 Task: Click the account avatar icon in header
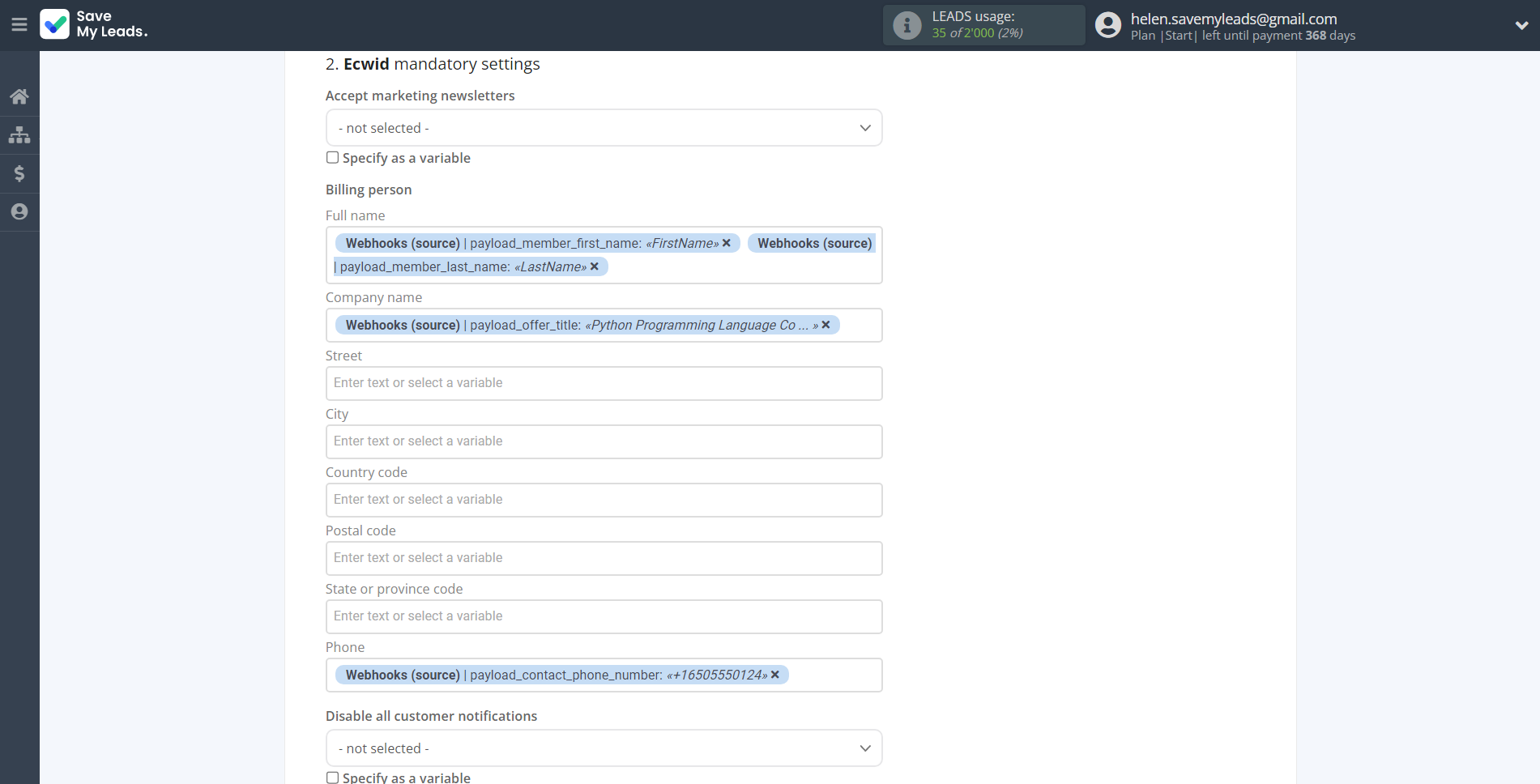(1108, 25)
